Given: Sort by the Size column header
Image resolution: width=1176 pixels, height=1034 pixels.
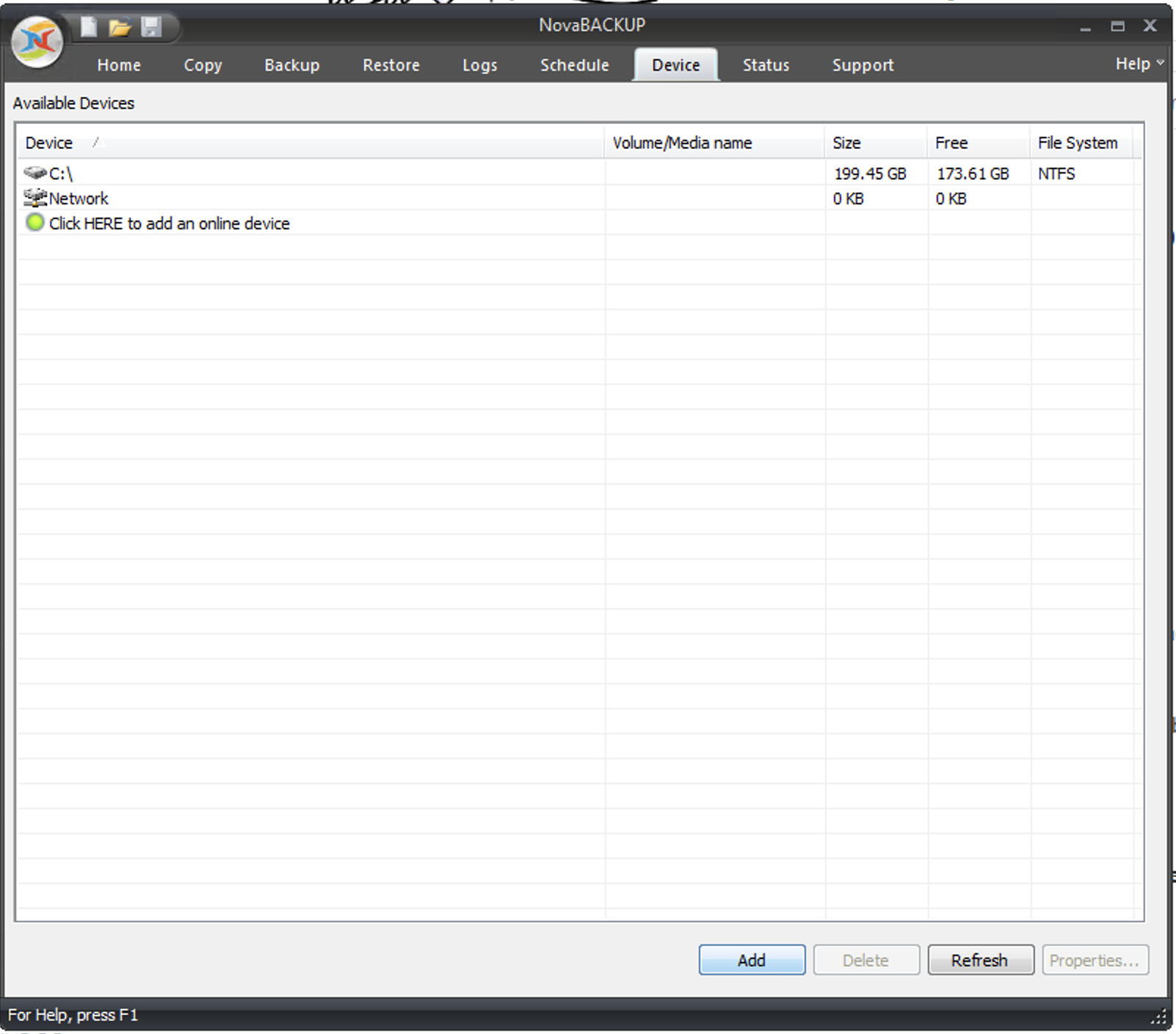Looking at the screenshot, I should pos(876,142).
